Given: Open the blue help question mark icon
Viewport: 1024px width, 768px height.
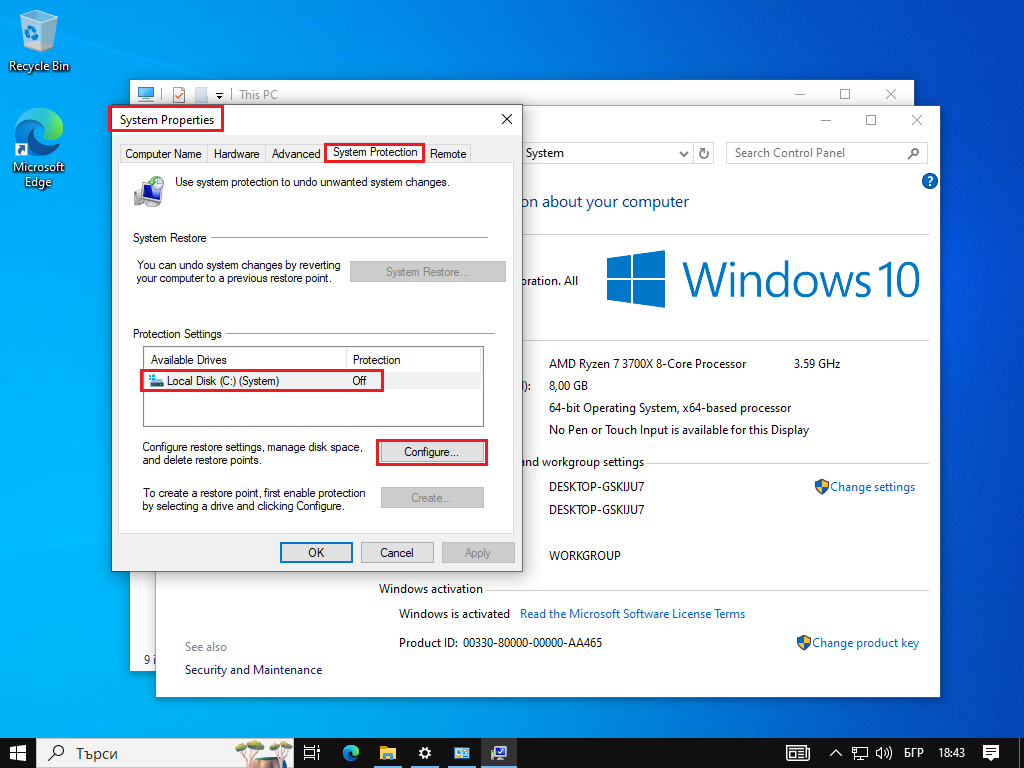Looking at the screenshot, I should 929,181.
